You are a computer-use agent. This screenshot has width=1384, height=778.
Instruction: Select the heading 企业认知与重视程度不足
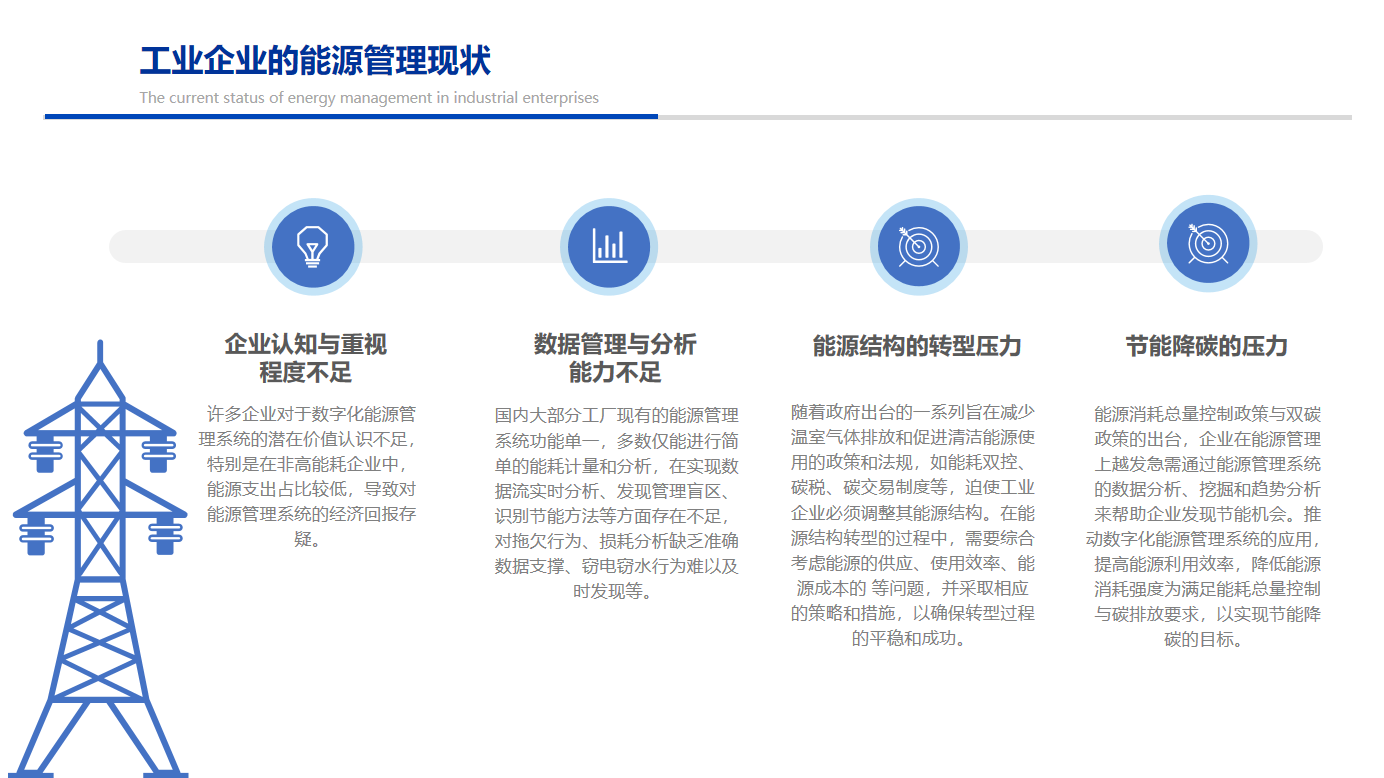306,359
